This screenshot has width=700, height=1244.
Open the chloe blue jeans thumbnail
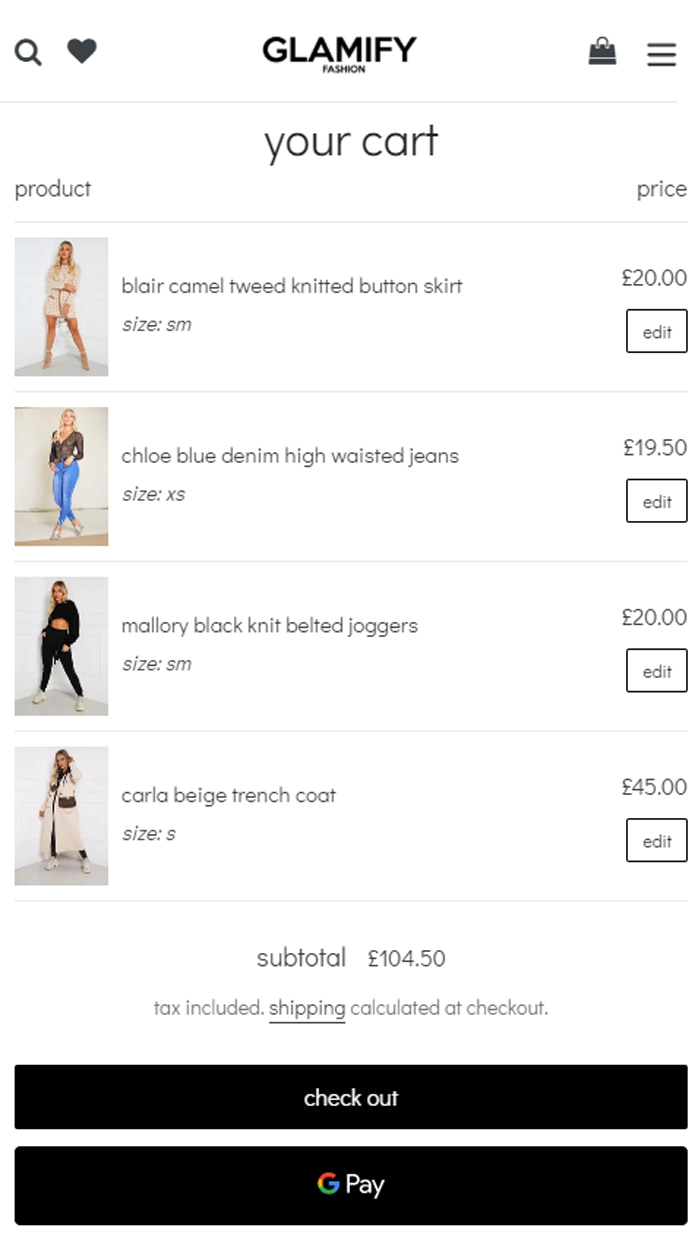click(61, 476)
